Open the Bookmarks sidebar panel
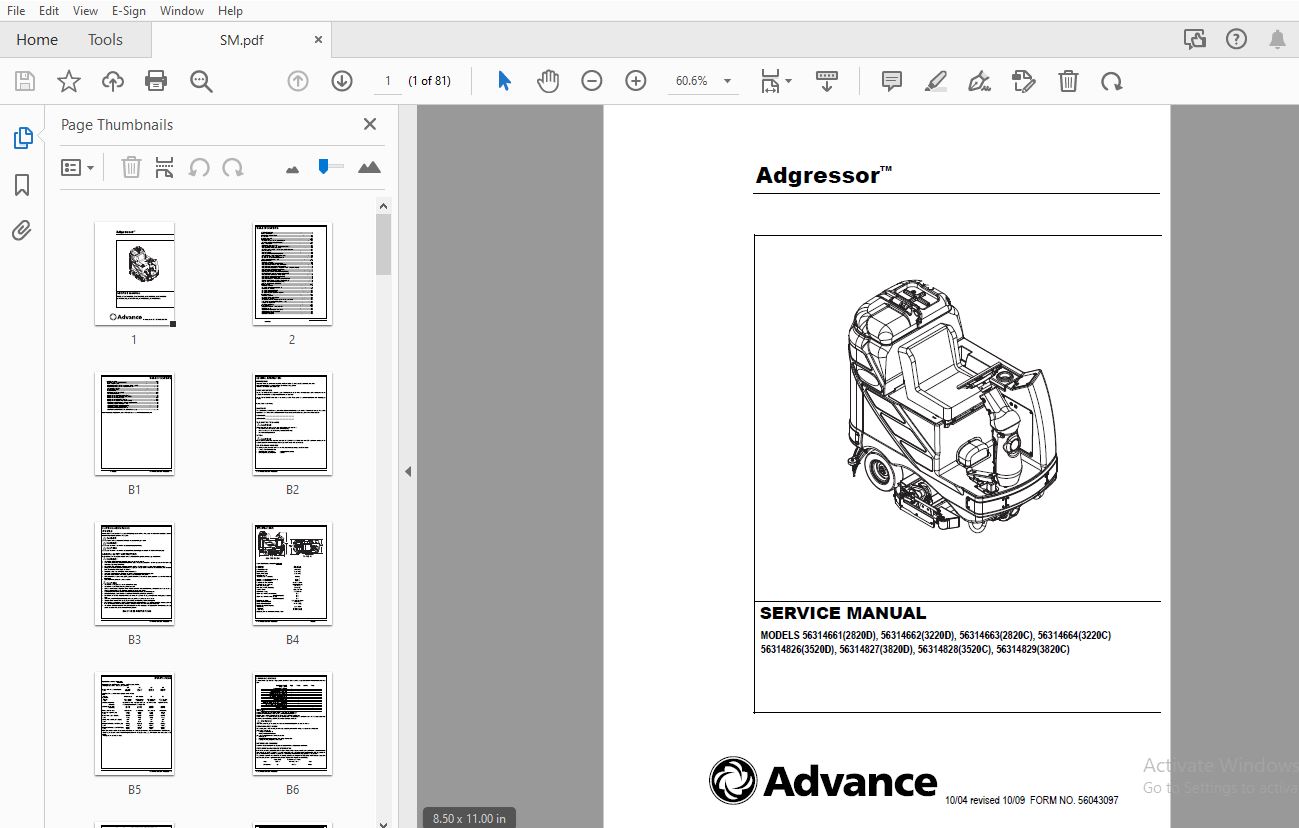This screenshot has height=828, width=1299. (x=22, y=185)
